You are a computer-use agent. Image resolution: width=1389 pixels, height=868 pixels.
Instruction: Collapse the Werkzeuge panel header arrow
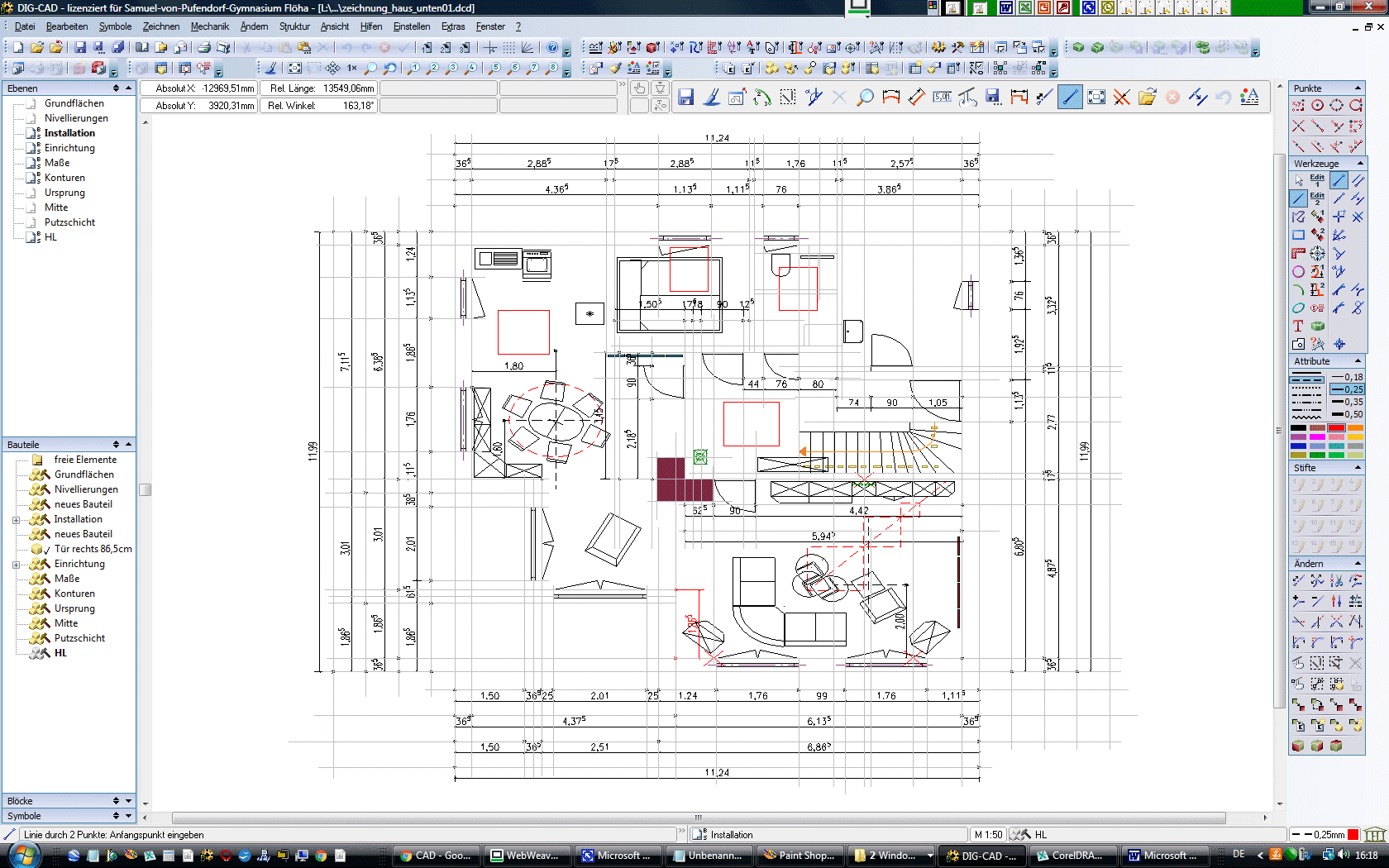pyautogui.click(x=1358, y=164)
